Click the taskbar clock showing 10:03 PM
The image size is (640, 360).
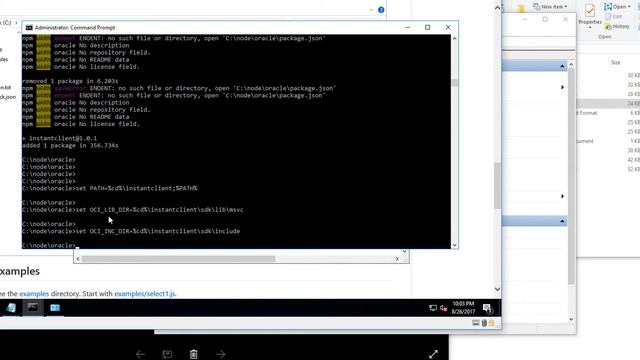tap(463, 307)
